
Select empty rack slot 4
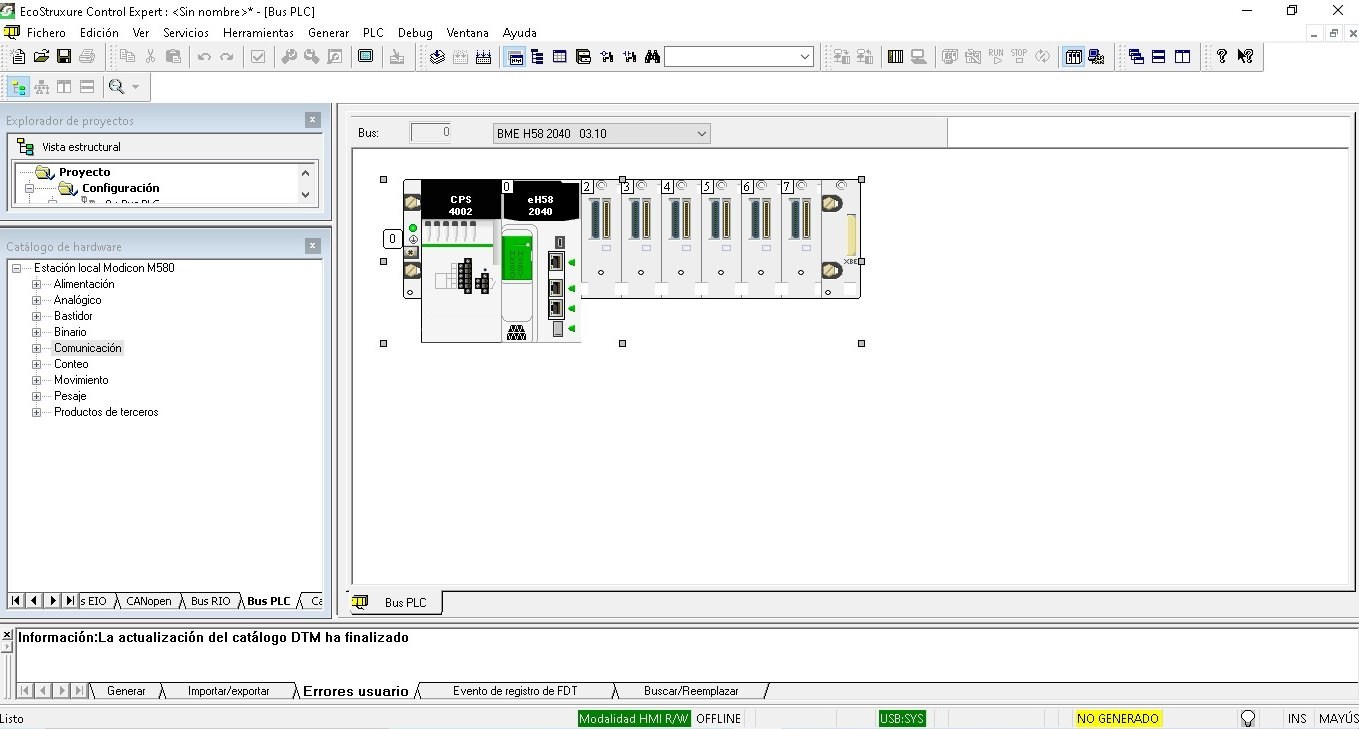[681, 238]
